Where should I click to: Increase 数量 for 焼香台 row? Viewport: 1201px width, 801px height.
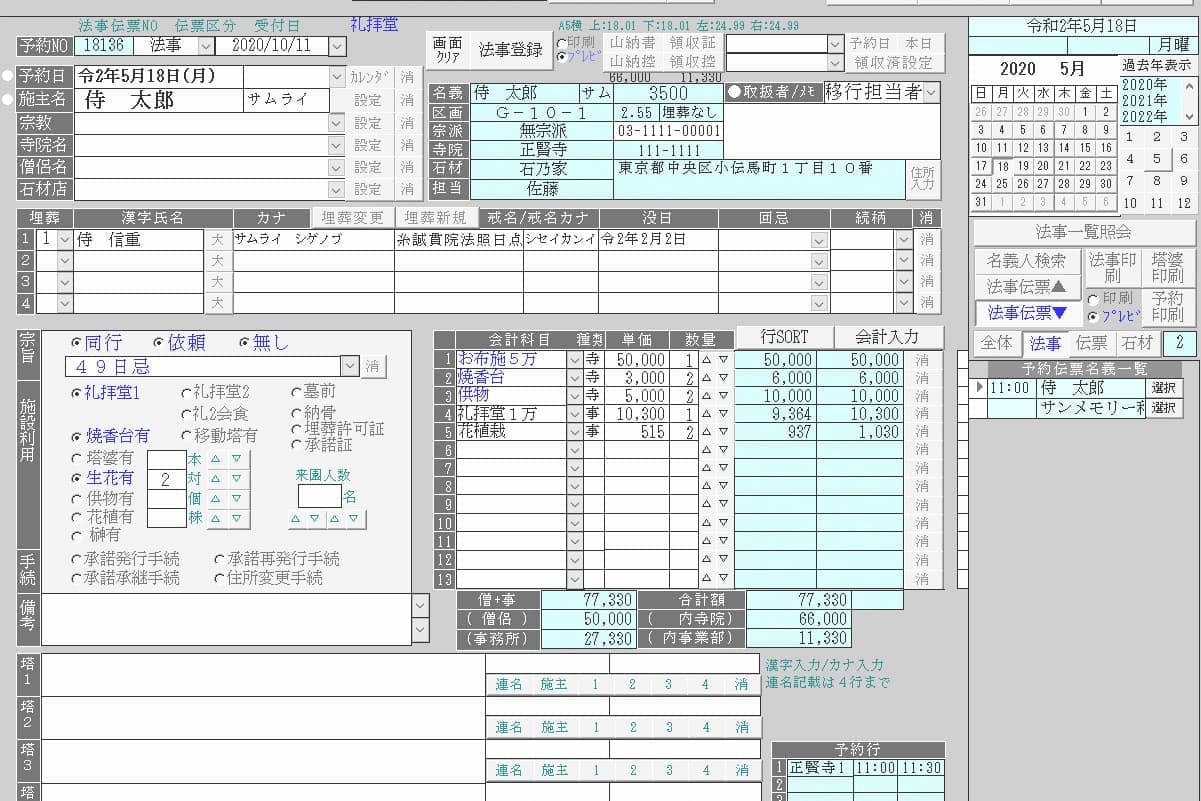pyautogui.click(x=706, y=378)
